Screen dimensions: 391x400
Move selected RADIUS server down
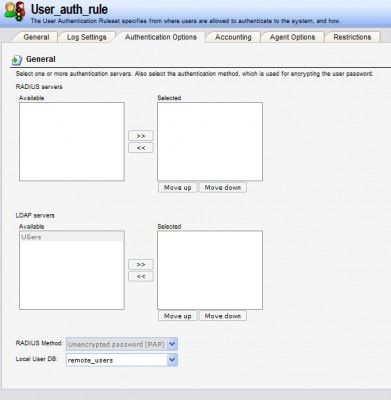pyautogui.click(x=223, y=187)
